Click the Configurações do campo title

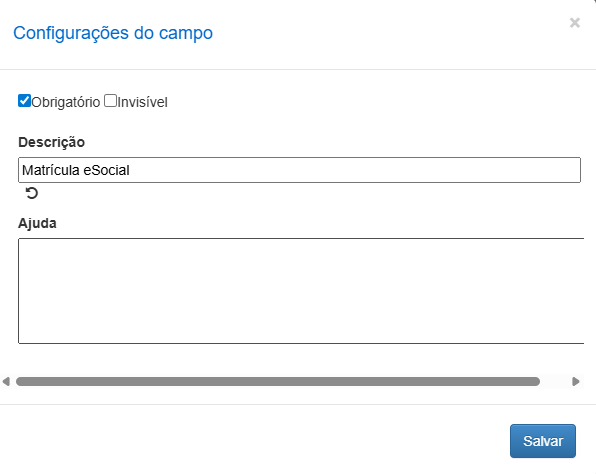[x=113, y=33]
